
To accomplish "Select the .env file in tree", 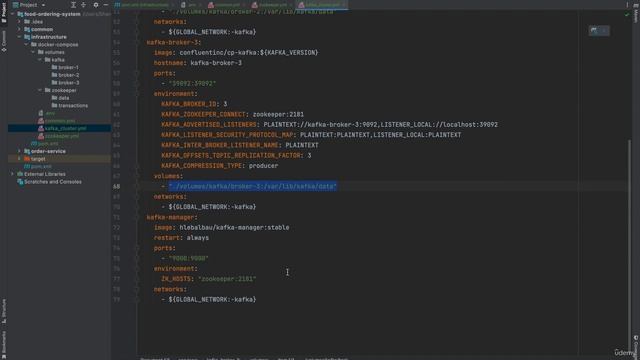I will click(x=47, y=113).
